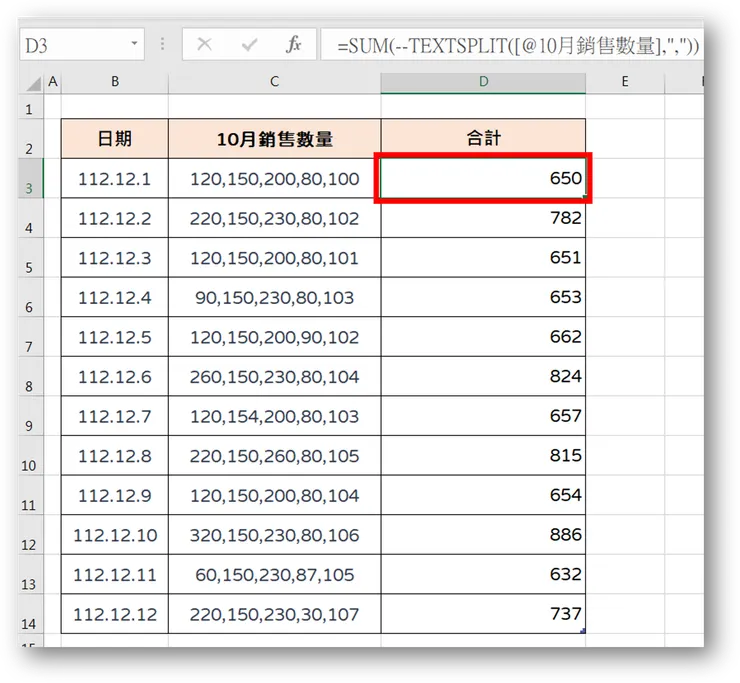Click the 日期 header cell

pos(115,139)
